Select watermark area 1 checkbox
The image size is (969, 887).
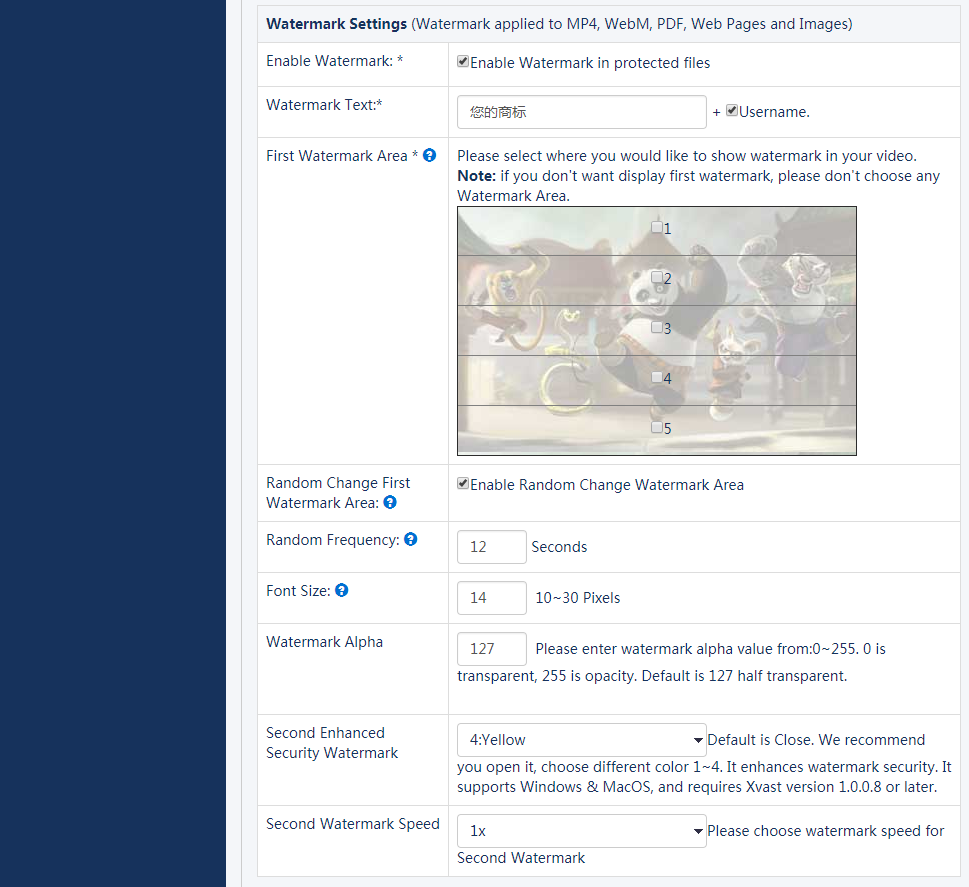pos(657,228)
